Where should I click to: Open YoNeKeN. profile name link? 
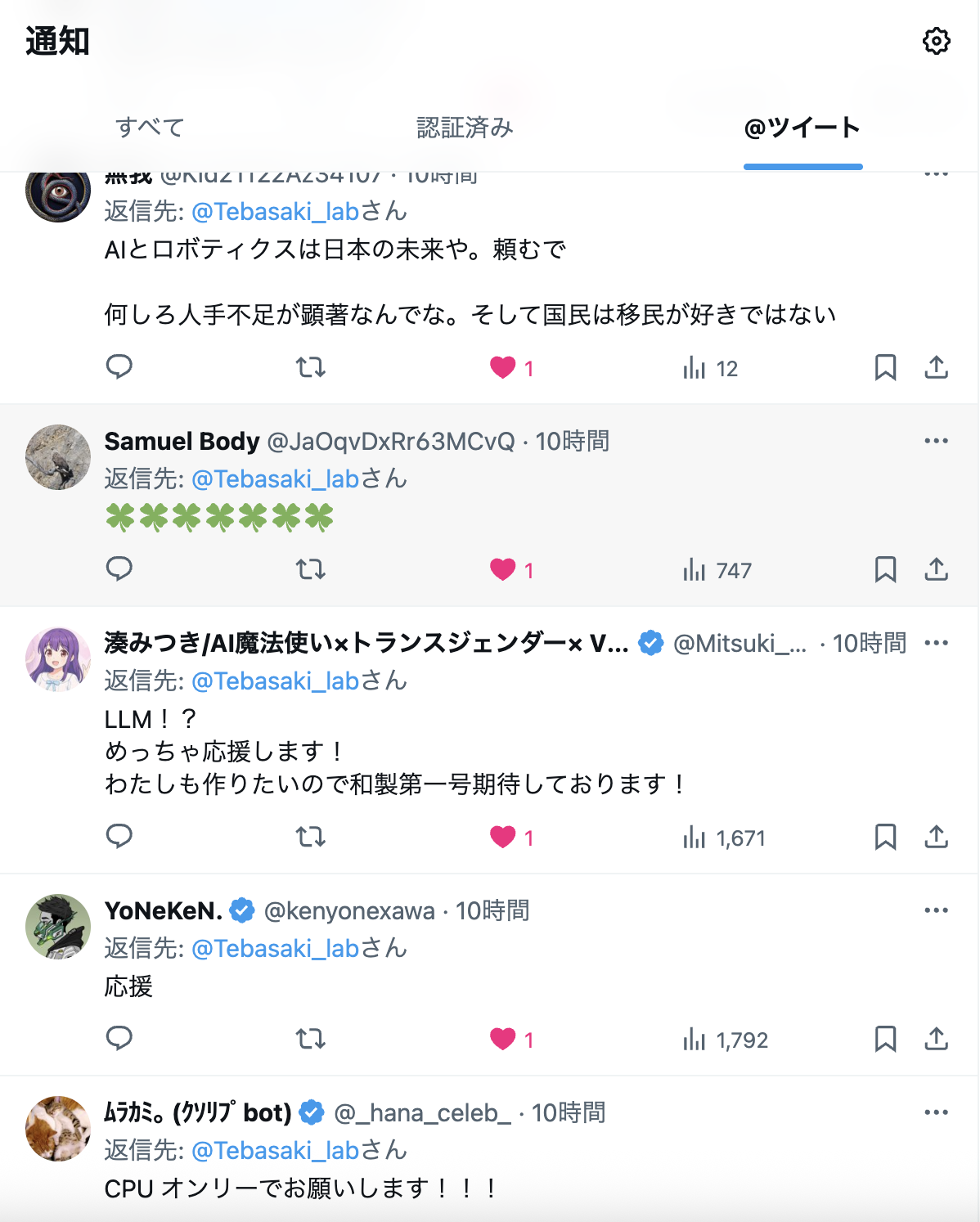pyautogui.click(x=164, y=910)
